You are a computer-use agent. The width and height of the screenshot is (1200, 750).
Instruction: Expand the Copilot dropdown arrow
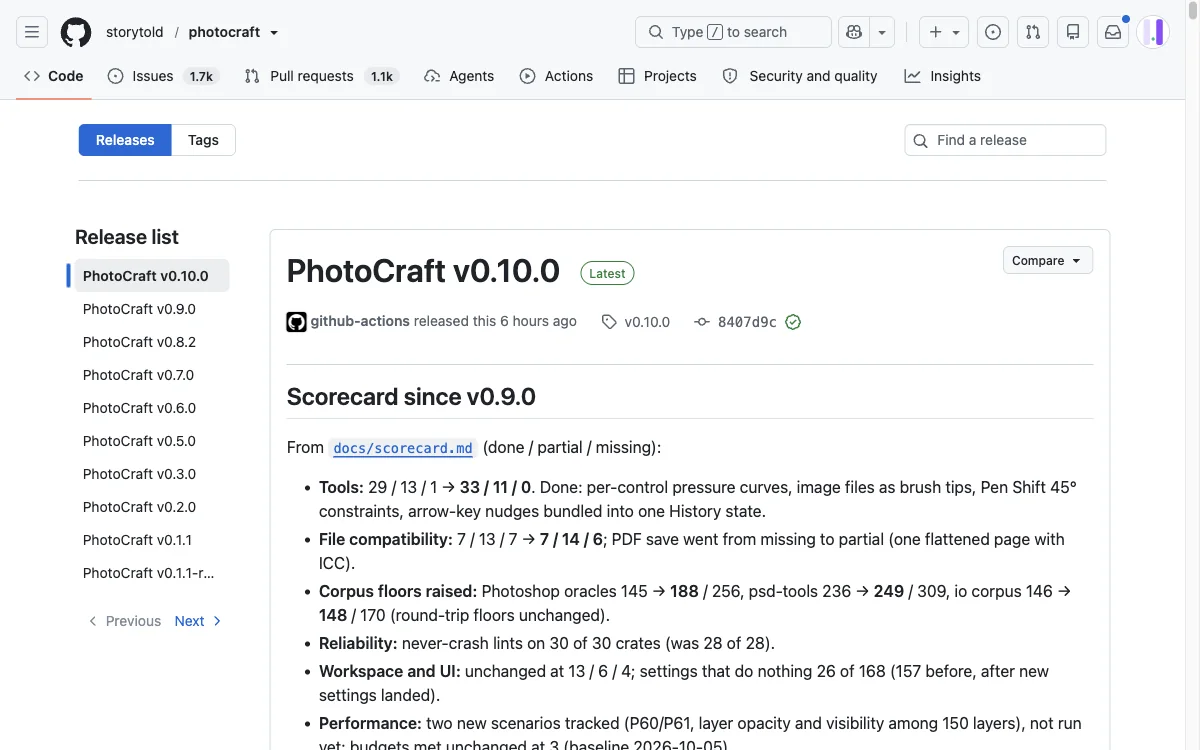tap(882, 32)
